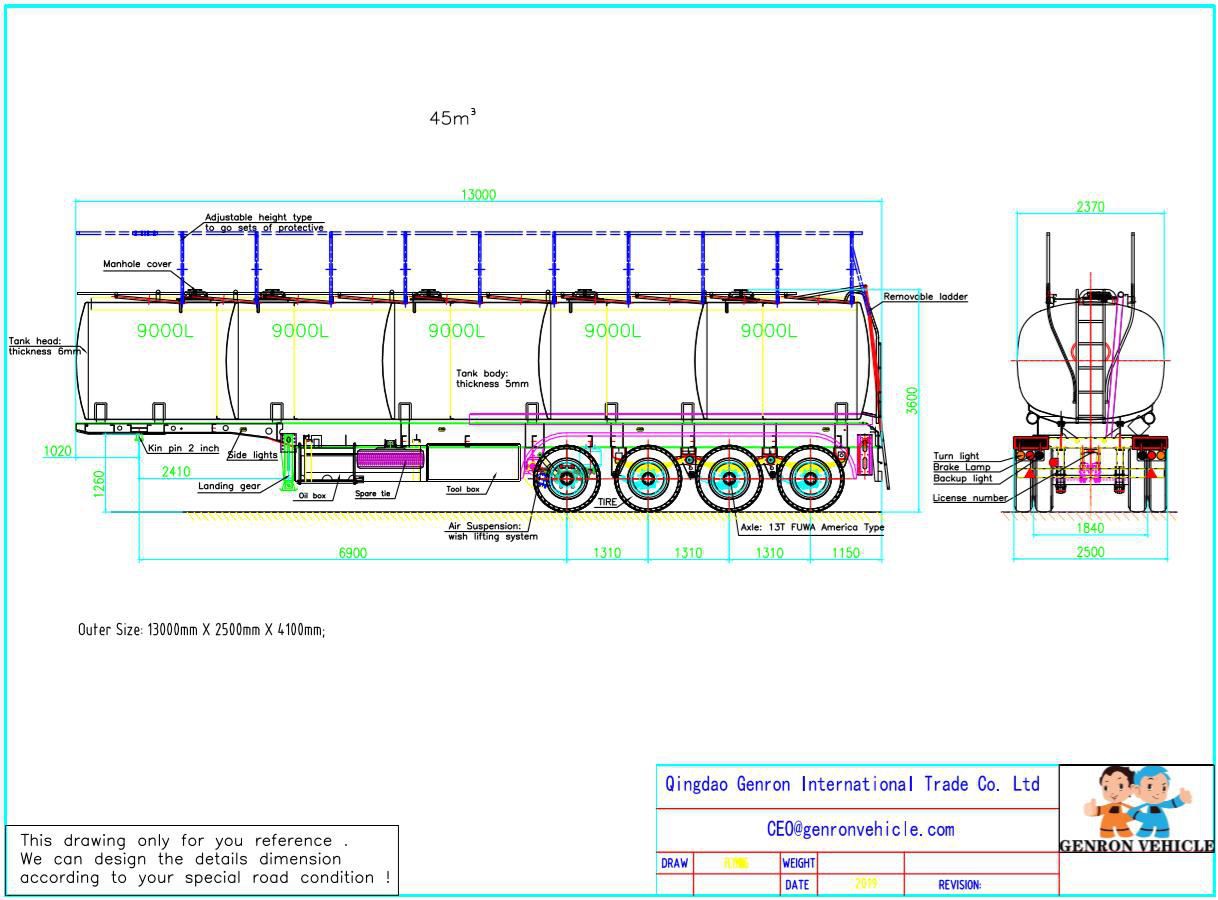This screenshot has height=900, width=1218.
Task: Click the REVISION field in title block
Action: [x=959, y=885]
